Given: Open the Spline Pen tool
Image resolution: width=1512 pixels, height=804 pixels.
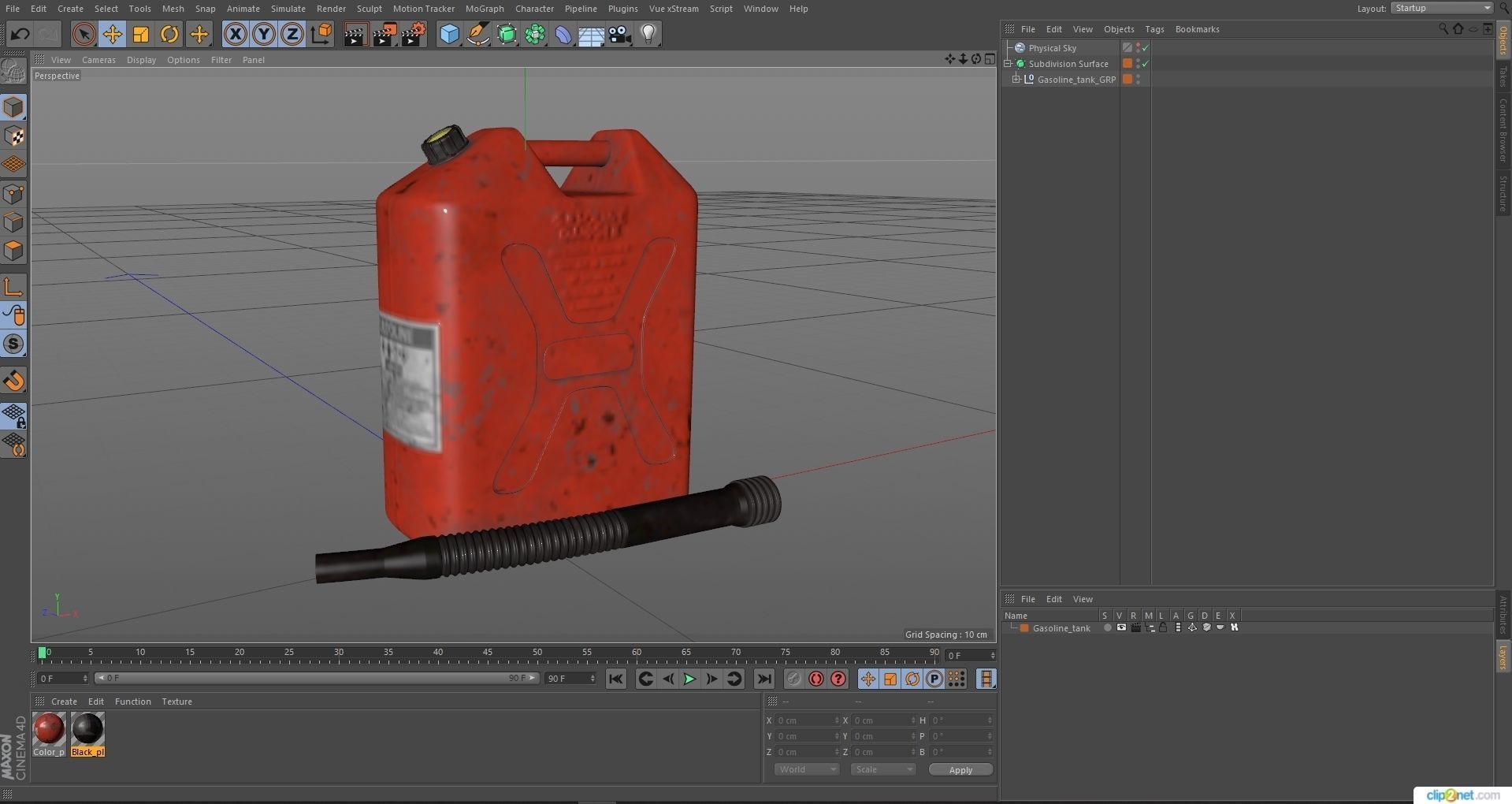Looking at the screenshot, I should pyautogui.click(x=477, y=34).
